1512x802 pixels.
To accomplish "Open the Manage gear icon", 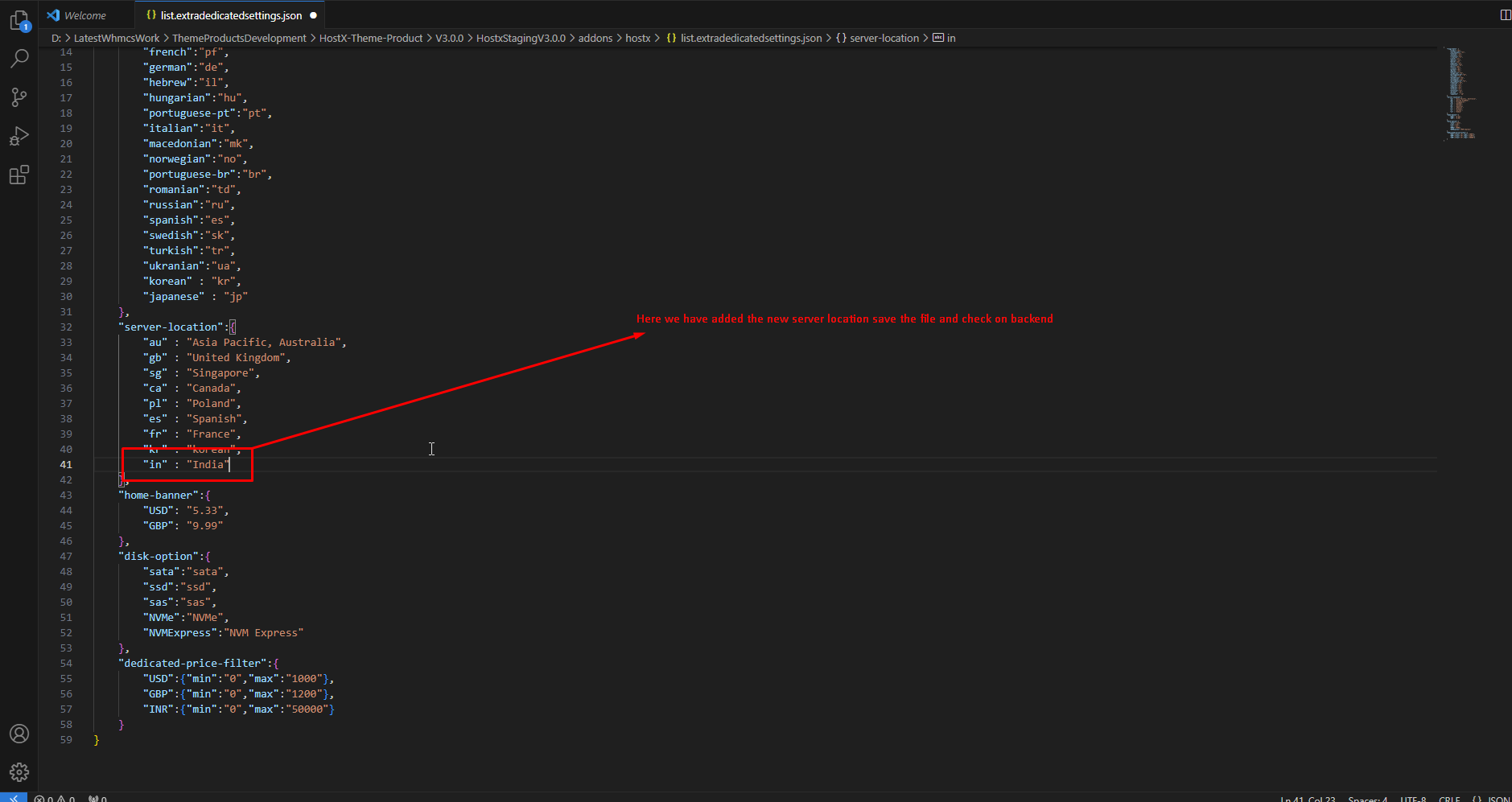I will point(19,772).
